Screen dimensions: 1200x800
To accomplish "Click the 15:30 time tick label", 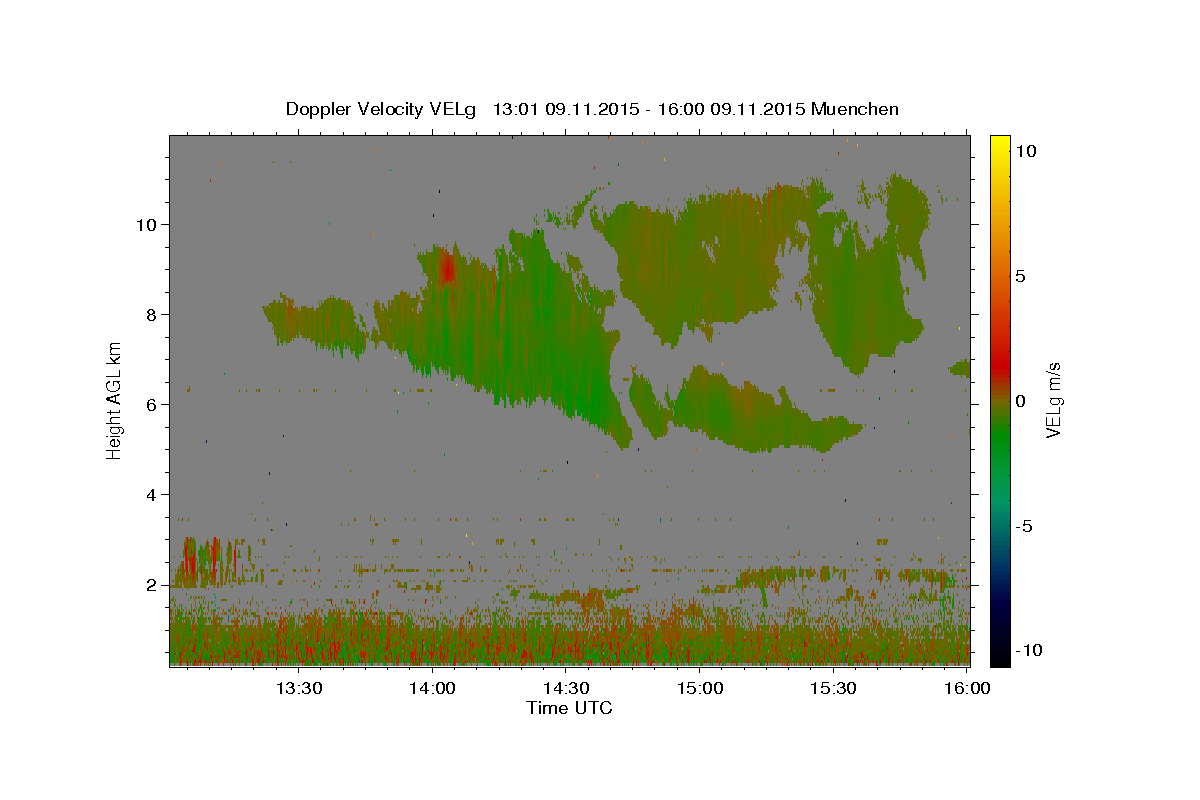I will coord(833,689).
